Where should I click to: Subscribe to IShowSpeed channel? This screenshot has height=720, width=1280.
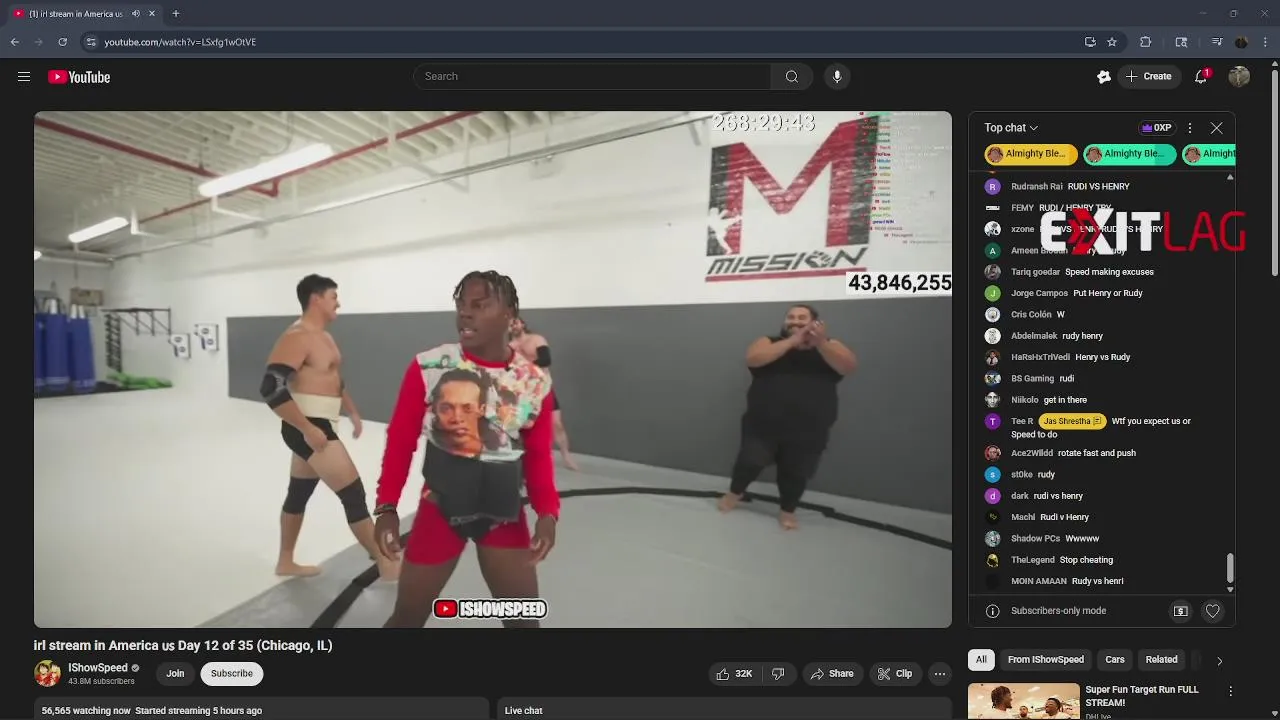[231, 674]
